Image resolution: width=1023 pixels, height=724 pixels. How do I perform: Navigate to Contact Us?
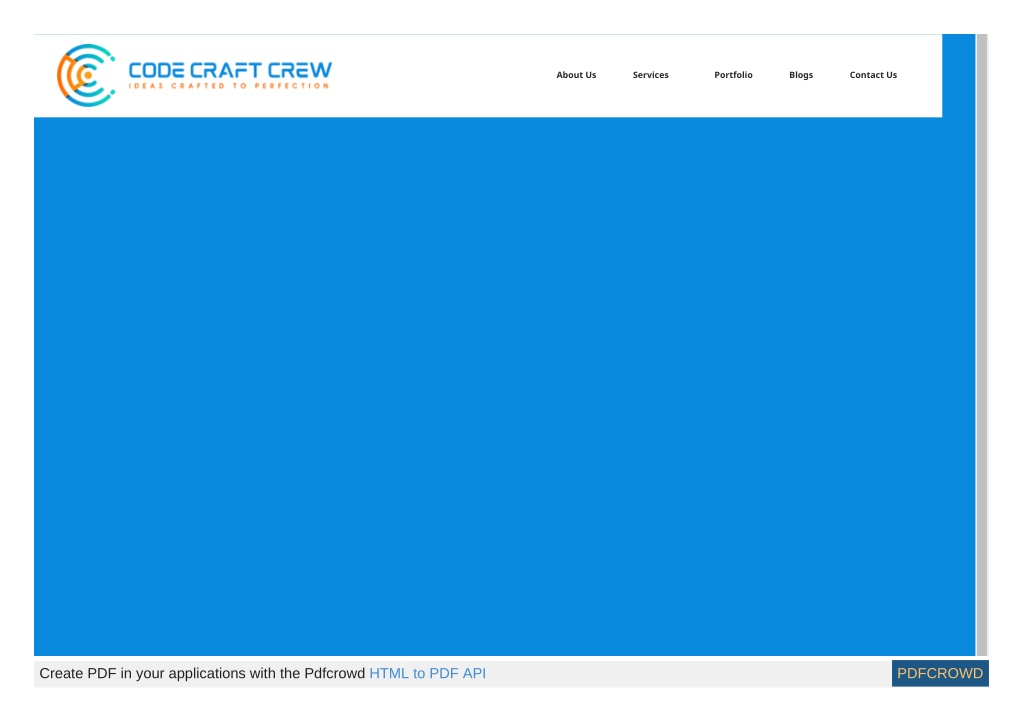873,75
